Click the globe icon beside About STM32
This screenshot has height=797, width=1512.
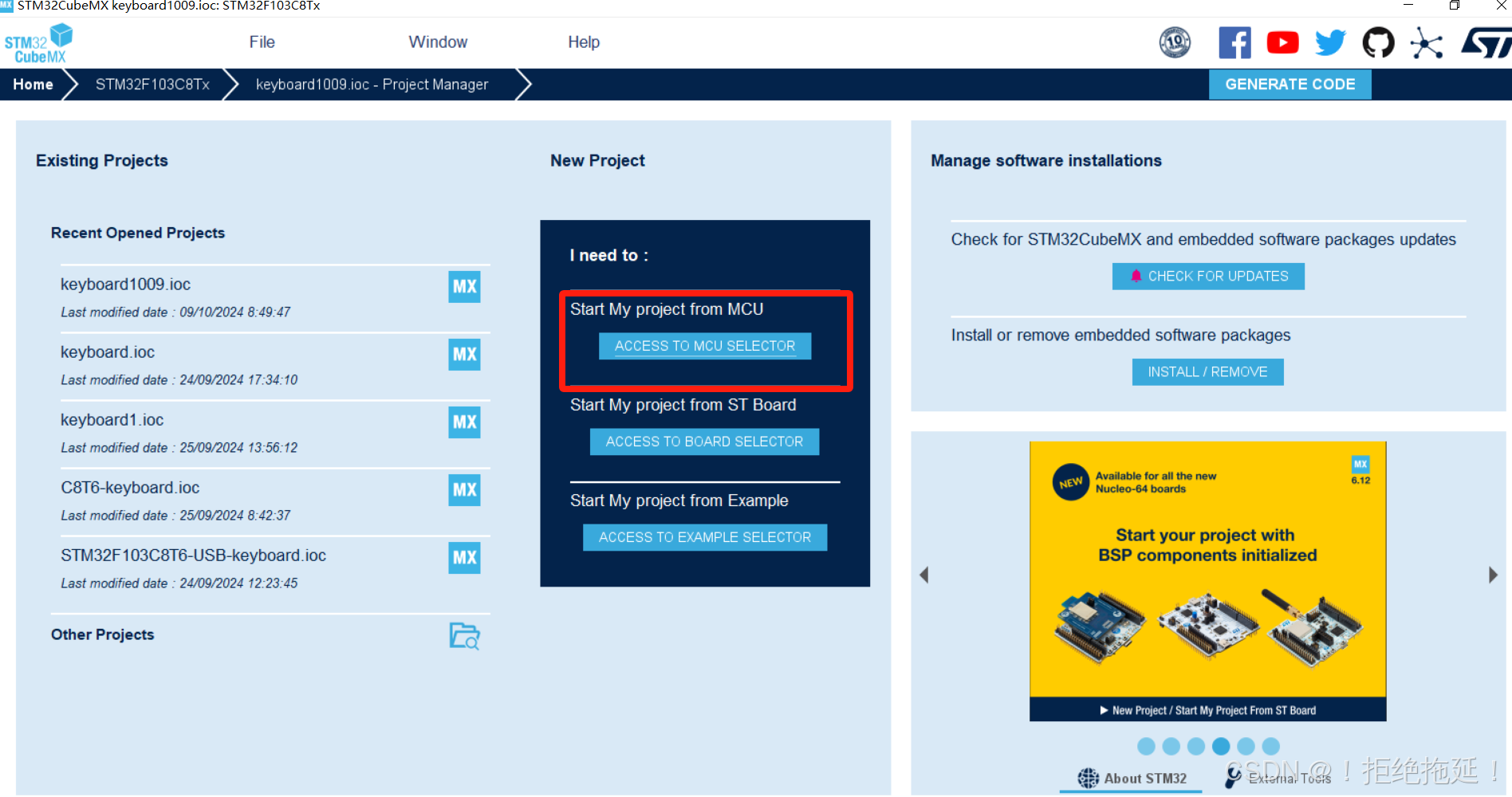click(x=1088, y=778)
